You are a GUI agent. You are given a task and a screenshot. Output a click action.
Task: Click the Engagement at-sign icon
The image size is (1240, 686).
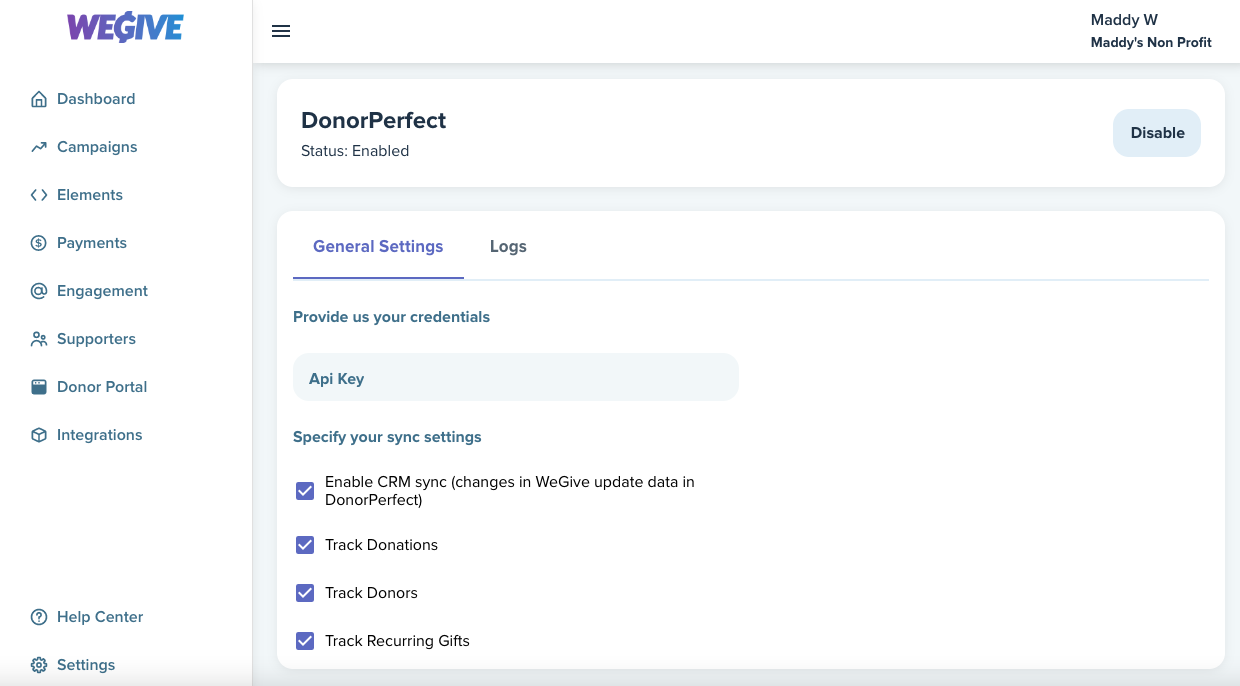click(39, 291)
